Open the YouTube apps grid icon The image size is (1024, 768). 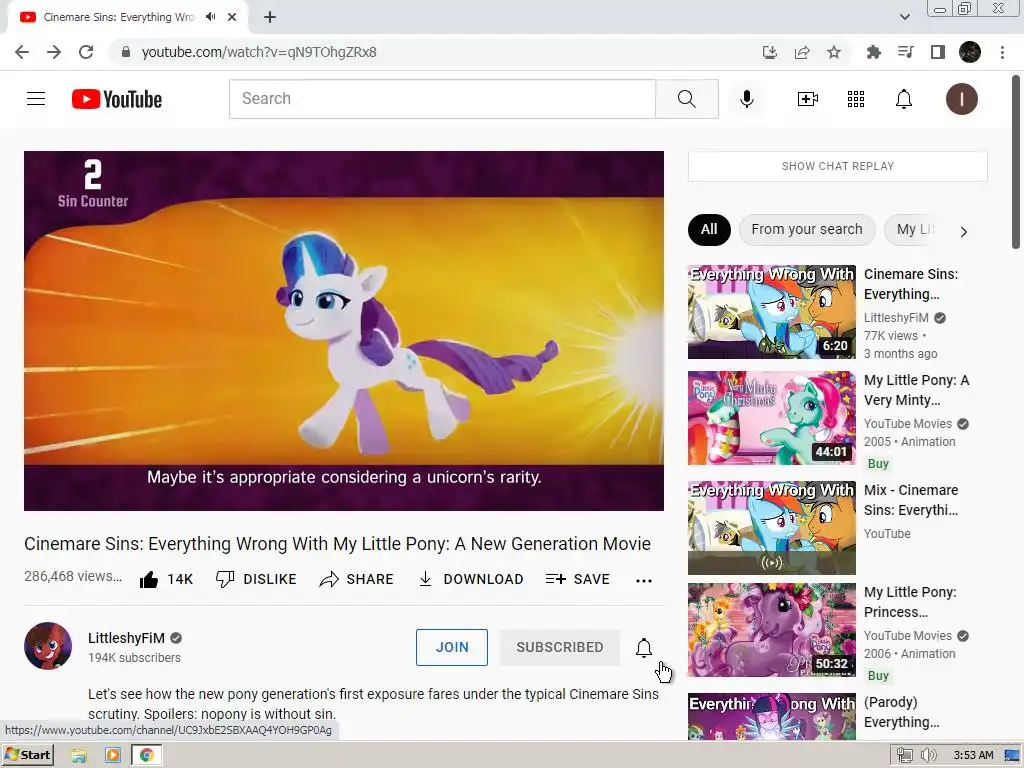[856, 99]
